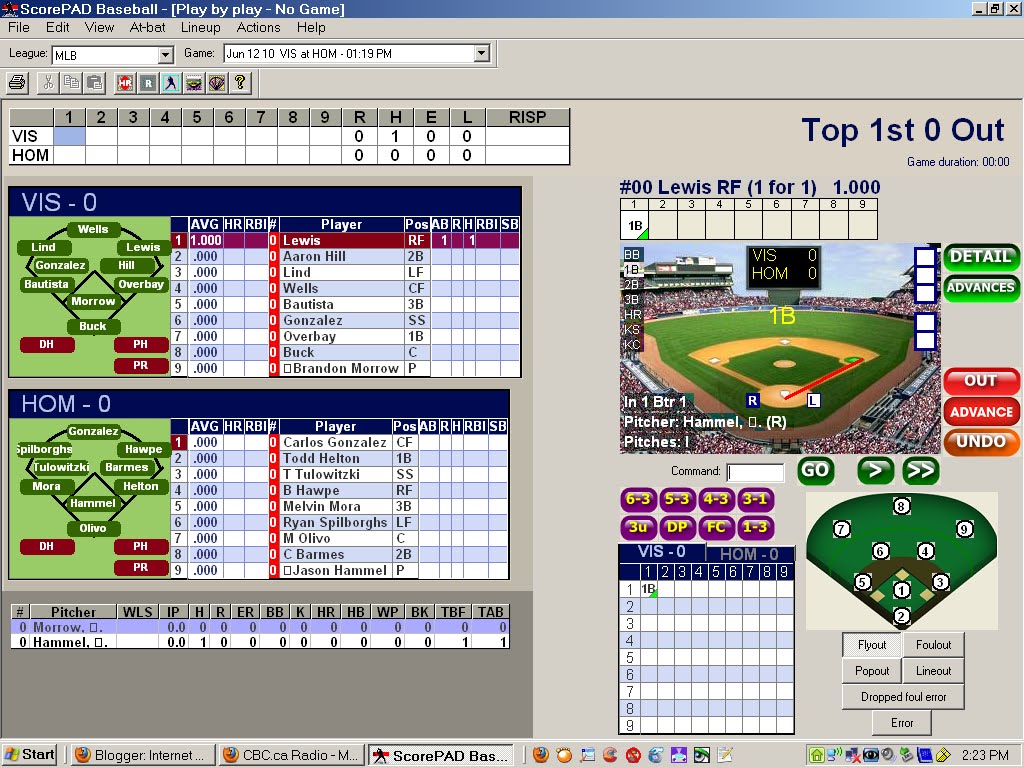Click the HR home run icon
Image resolution: width=1024 pixels, height=768 pixels.
pyautogui.click(x=124, y=83)
